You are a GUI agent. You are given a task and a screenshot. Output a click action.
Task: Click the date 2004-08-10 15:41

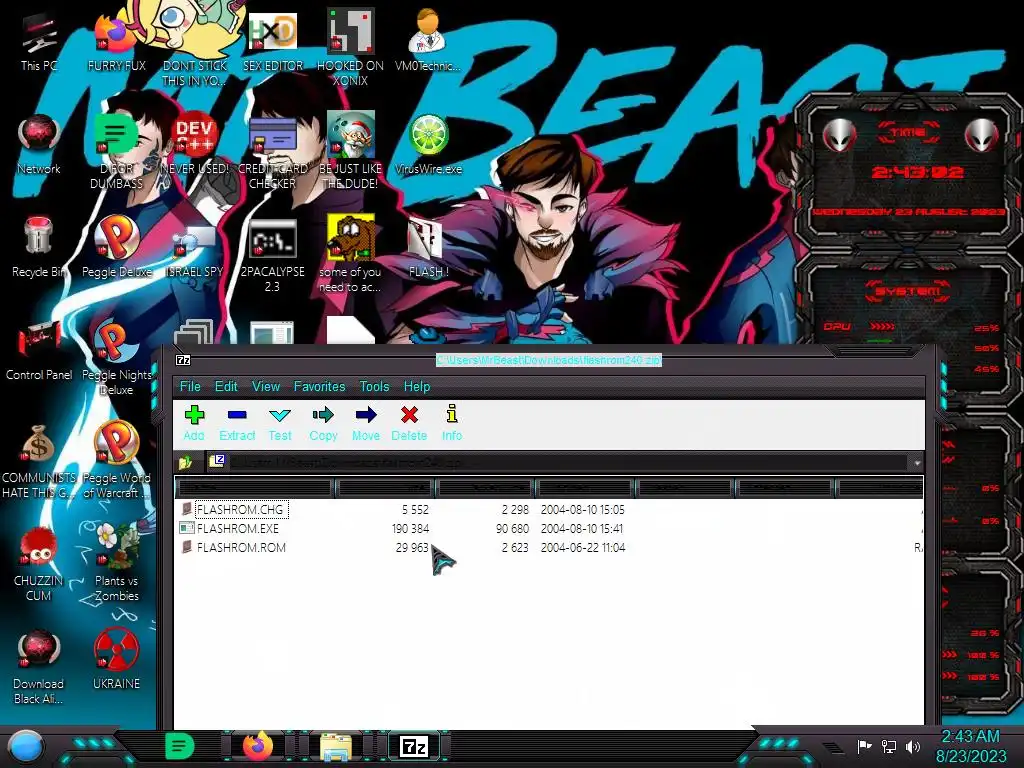(582, 528)
